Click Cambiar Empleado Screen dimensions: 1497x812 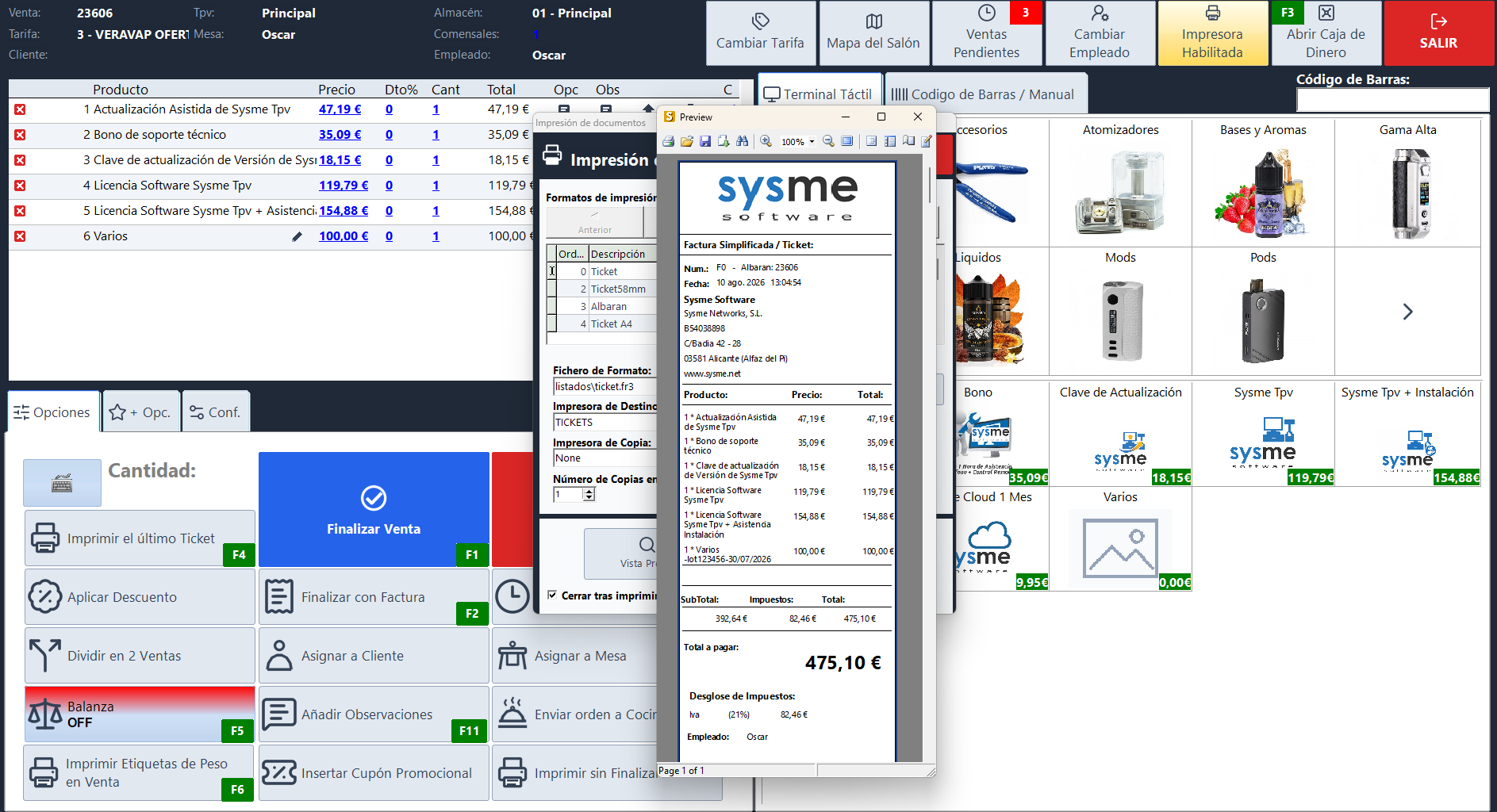(1100, 33)
